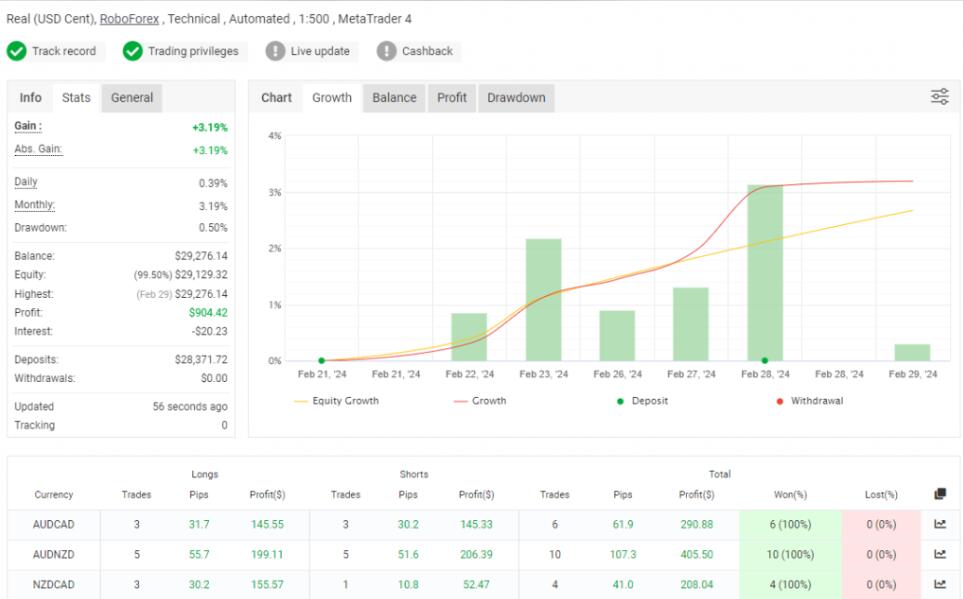
Task: Show the Drawdown chart tab
Action: click(516, 98)
